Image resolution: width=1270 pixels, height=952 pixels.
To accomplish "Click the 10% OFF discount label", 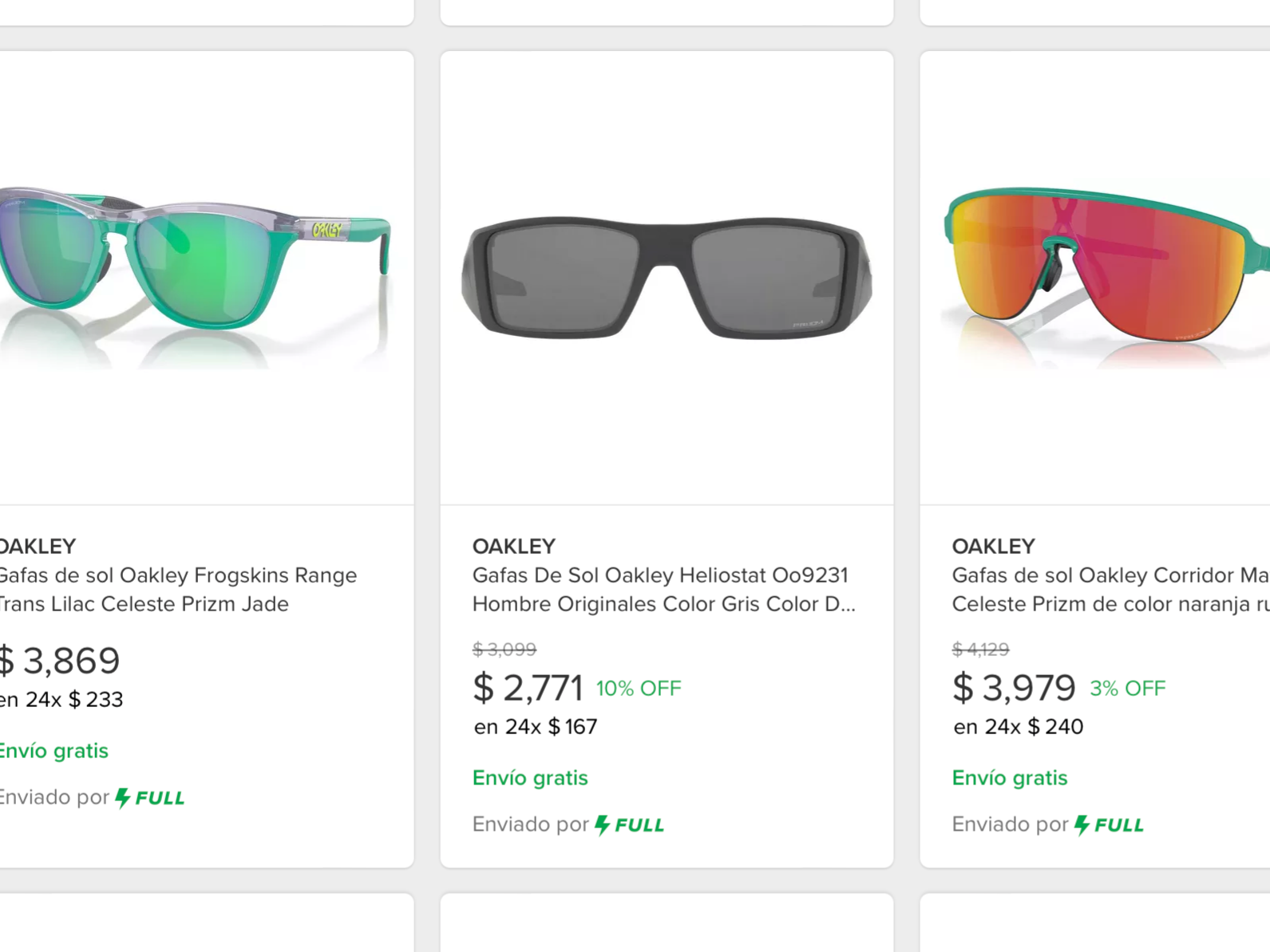I will pos(639,689).
